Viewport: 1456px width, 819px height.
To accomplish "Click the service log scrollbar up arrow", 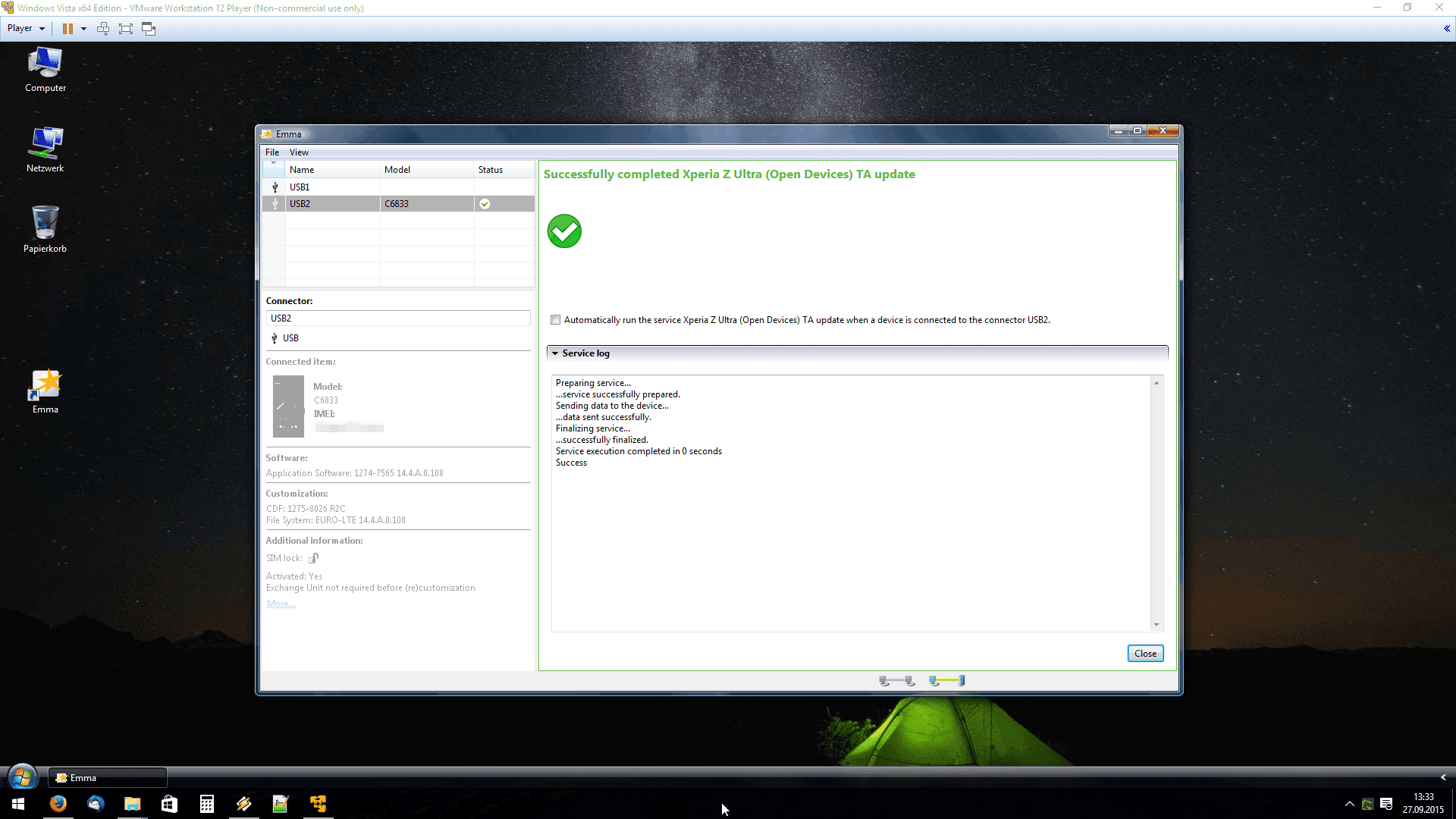I will [x=1156, y=383].
